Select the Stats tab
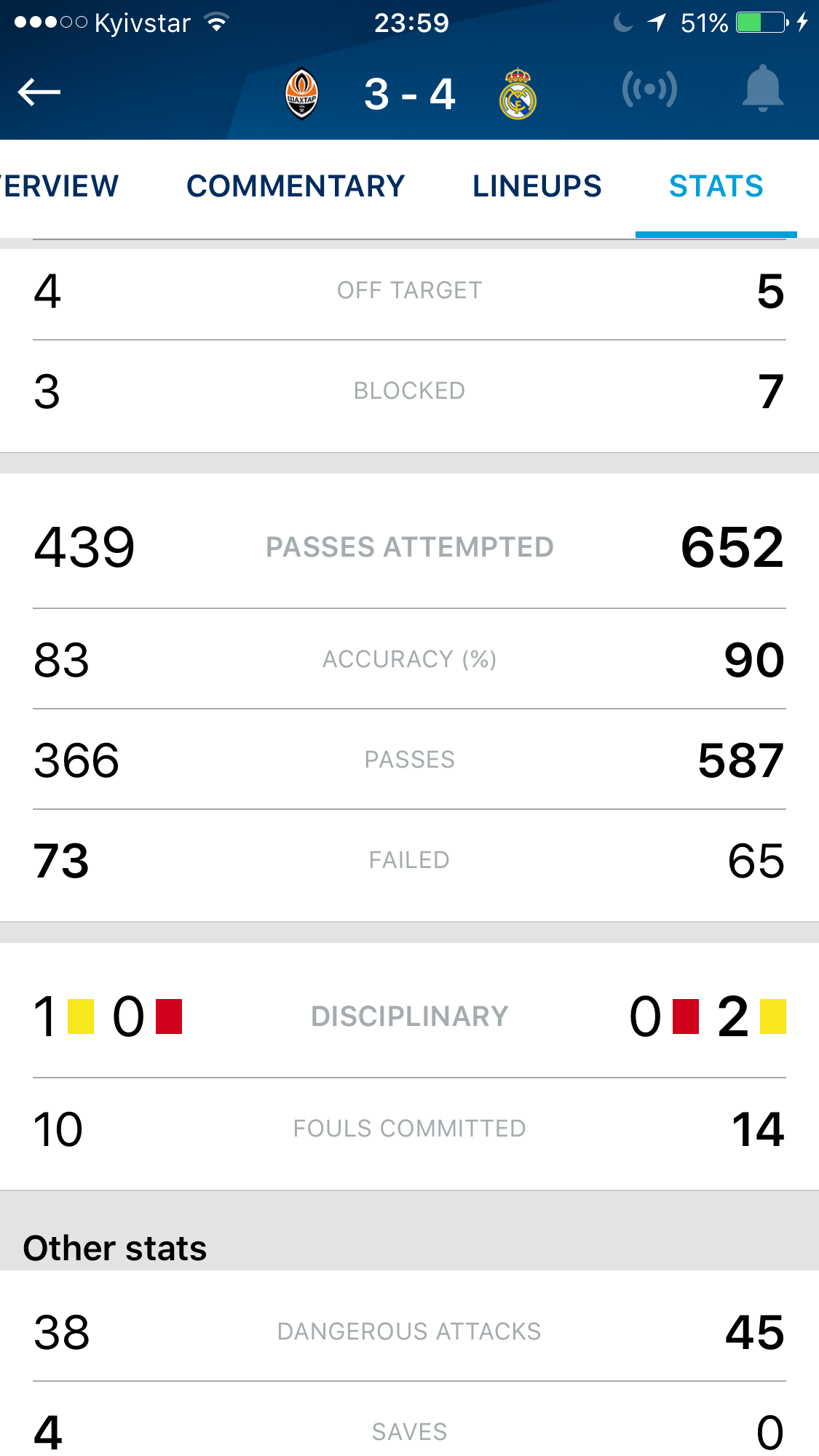819x1456 pixels. point(716,186)
